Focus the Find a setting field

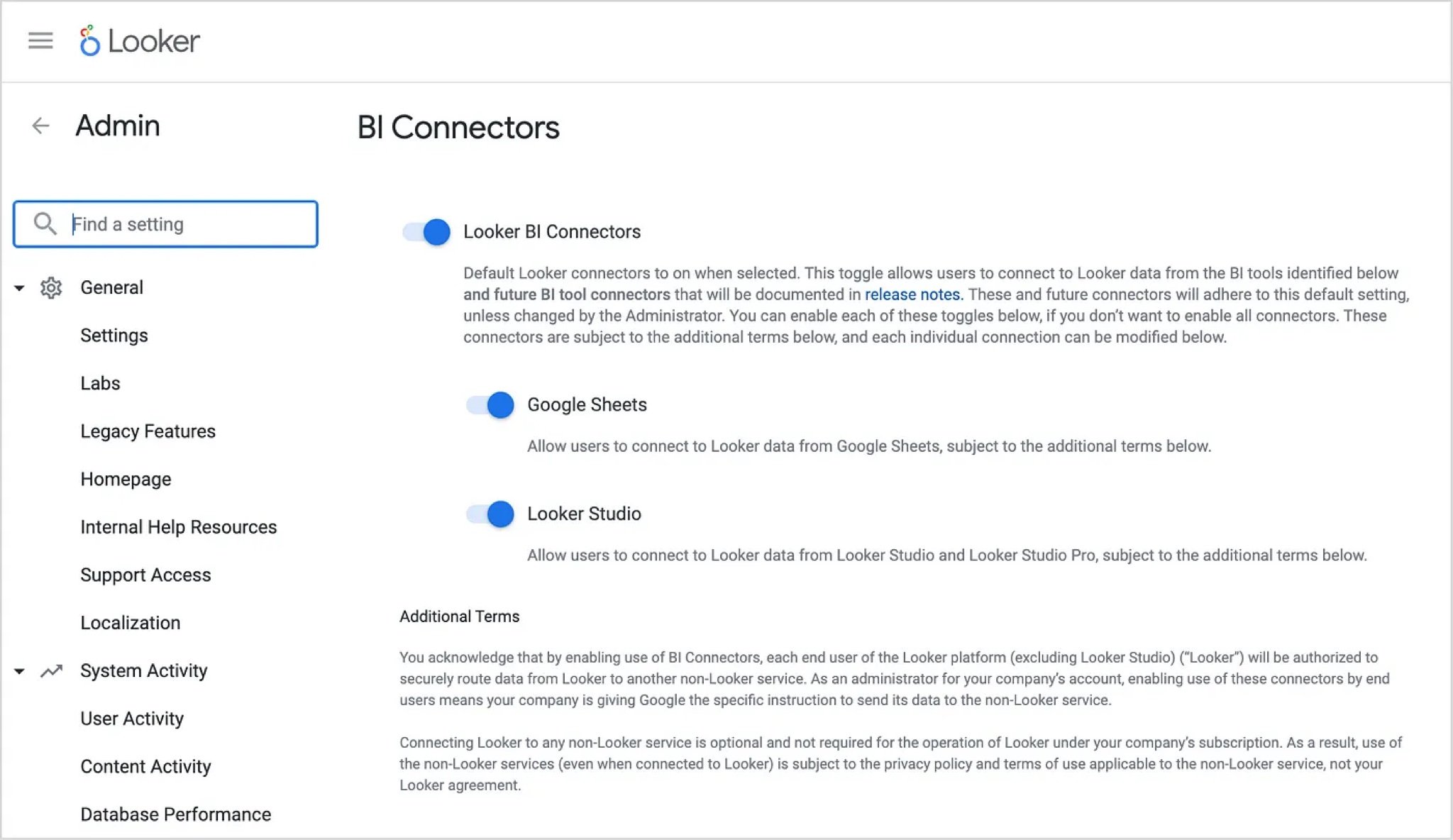[x=190, y=224]
